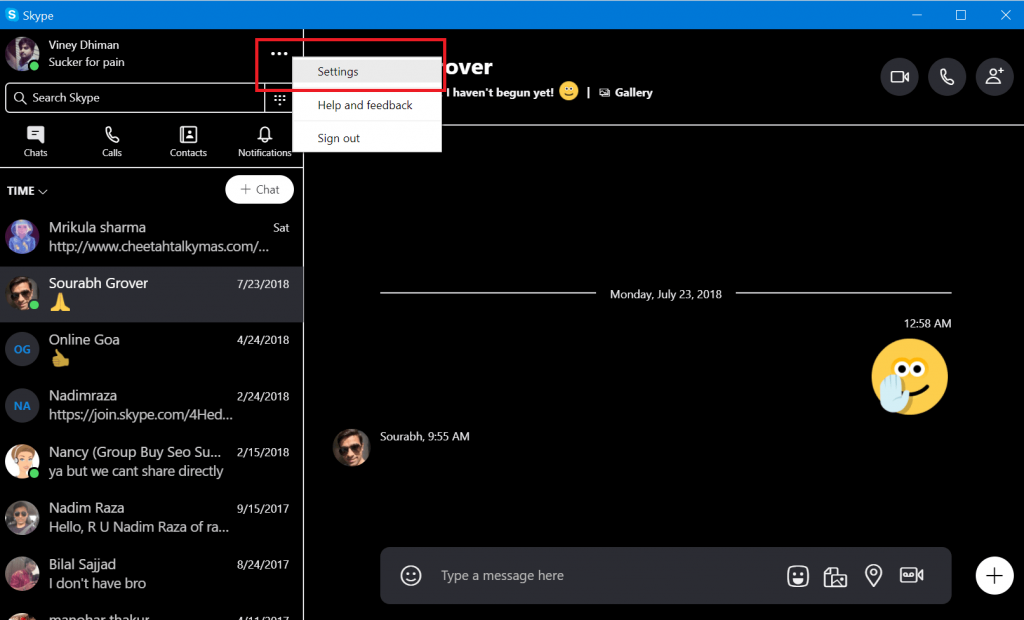The width and height of the screenshot is (1024, 620).
Task: Click Sourabh's avatar beside the 9:55 AM message
Action: (351, 448)
